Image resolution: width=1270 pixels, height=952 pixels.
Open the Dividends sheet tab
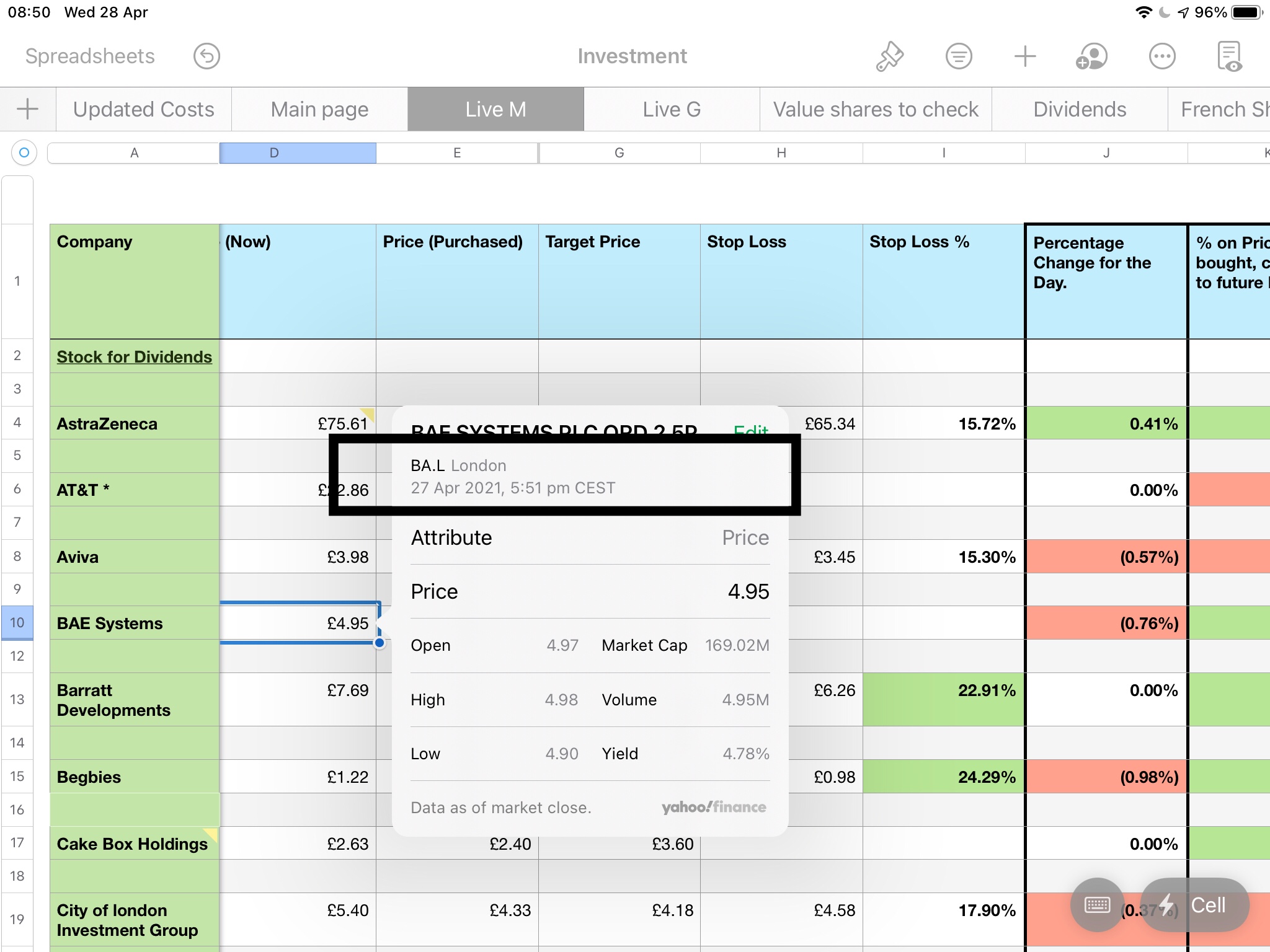[1079, 109]
